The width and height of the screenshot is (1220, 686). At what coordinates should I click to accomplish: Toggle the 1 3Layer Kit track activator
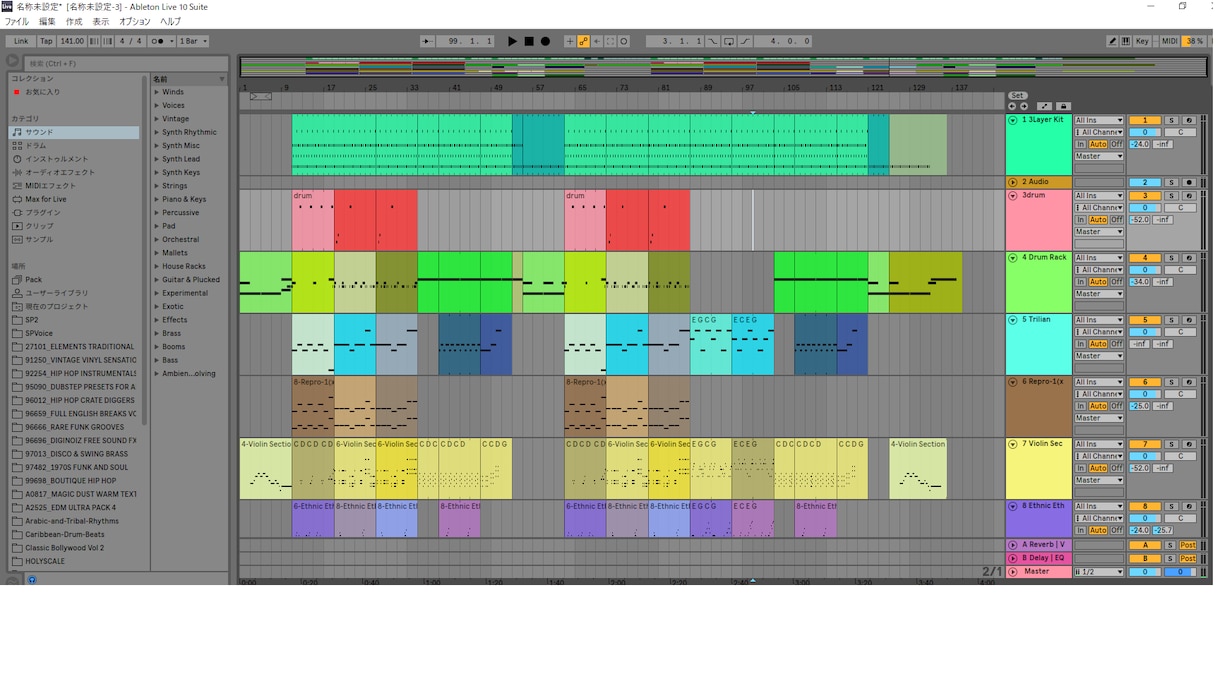click(1145, 120)
